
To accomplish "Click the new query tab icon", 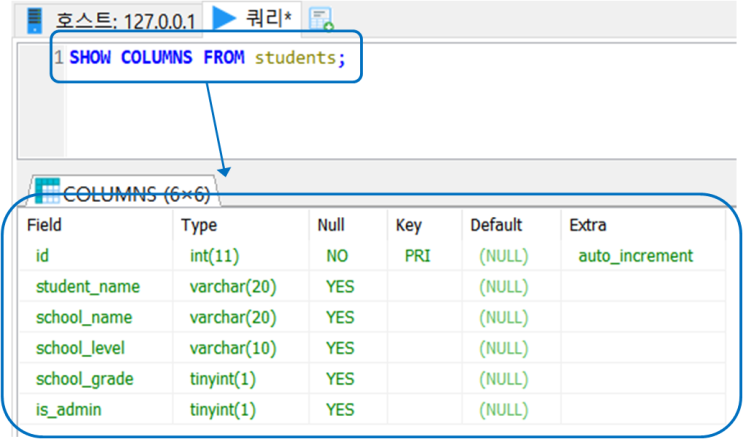I will coord(321,19).
